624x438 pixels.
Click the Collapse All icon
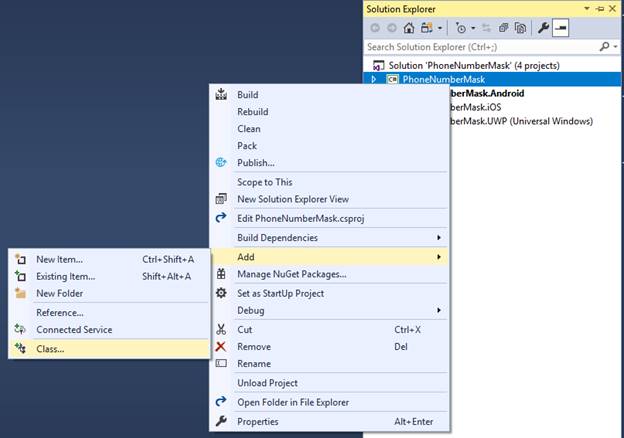click(503, 28)
